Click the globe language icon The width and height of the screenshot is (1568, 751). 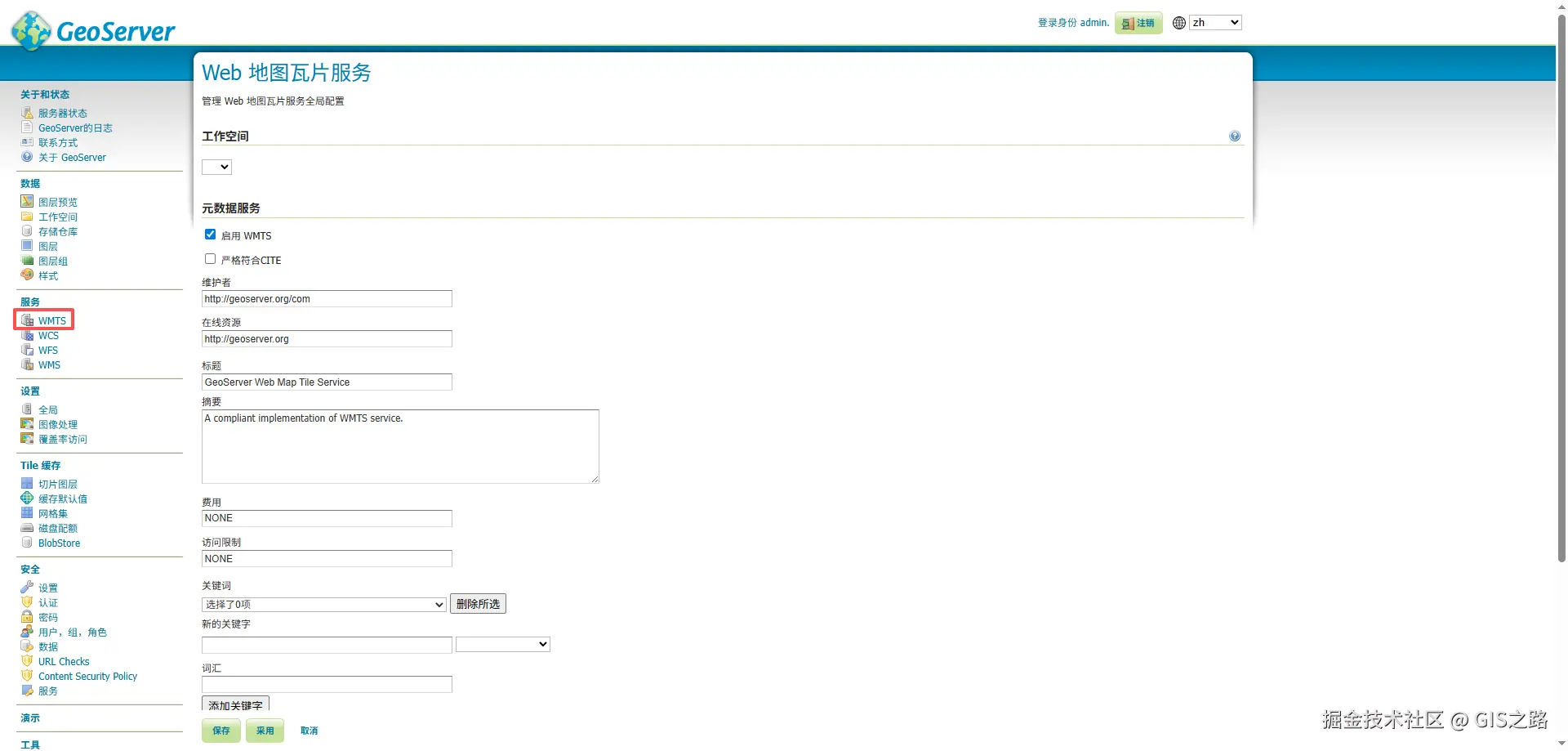click(x=1179, y=23)
